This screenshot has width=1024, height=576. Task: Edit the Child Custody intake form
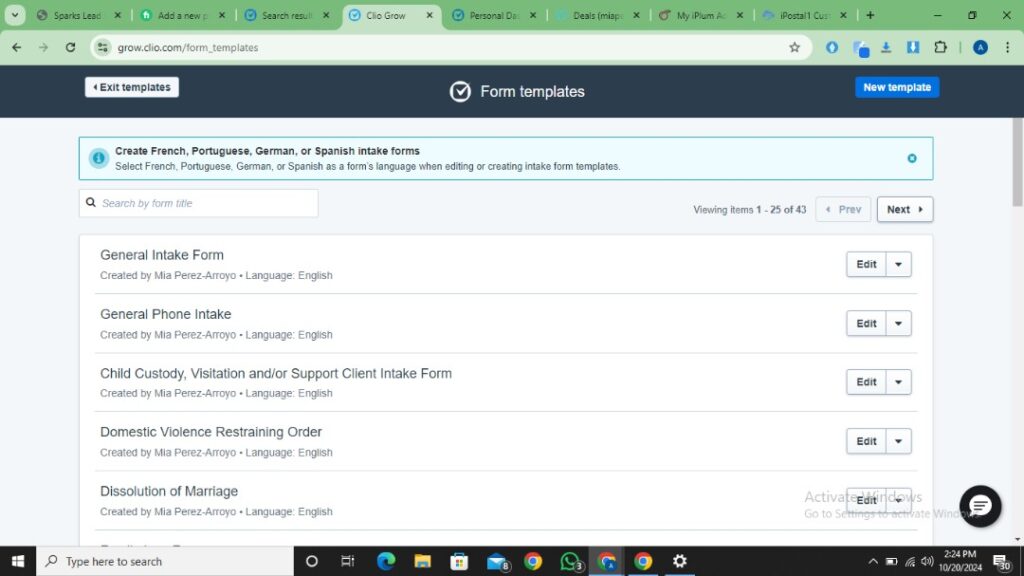(866, 382)
